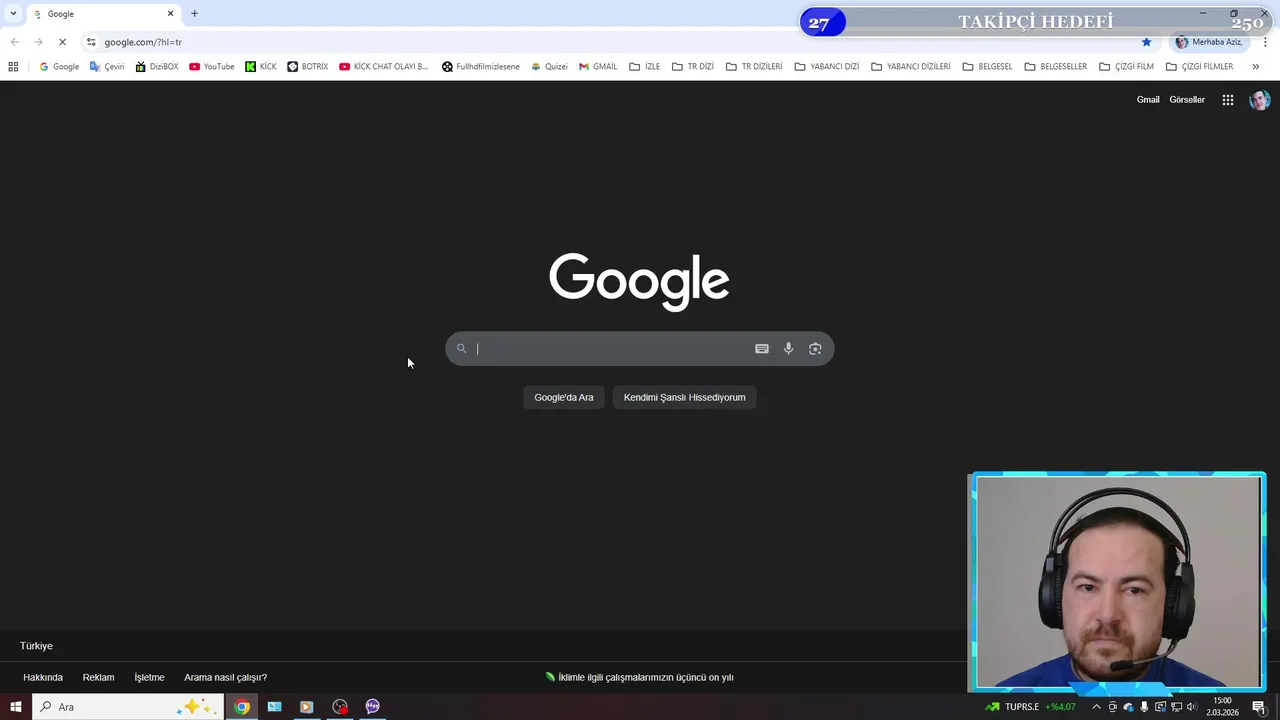Open the GMAİL bookmark
This screenshot has height=720, width=1280.
[x=598, y=67]
